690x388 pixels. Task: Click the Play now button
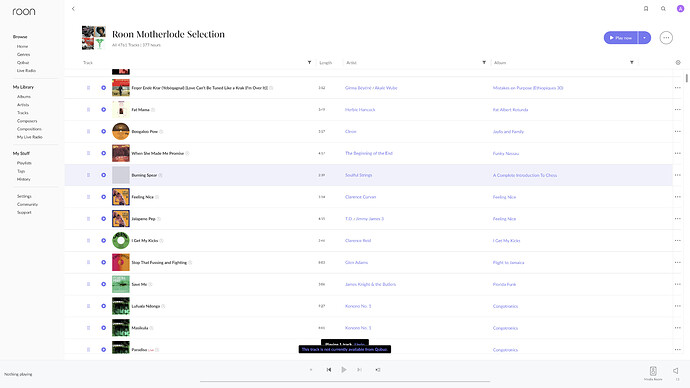pyautogui.click(x=621, y=38)
